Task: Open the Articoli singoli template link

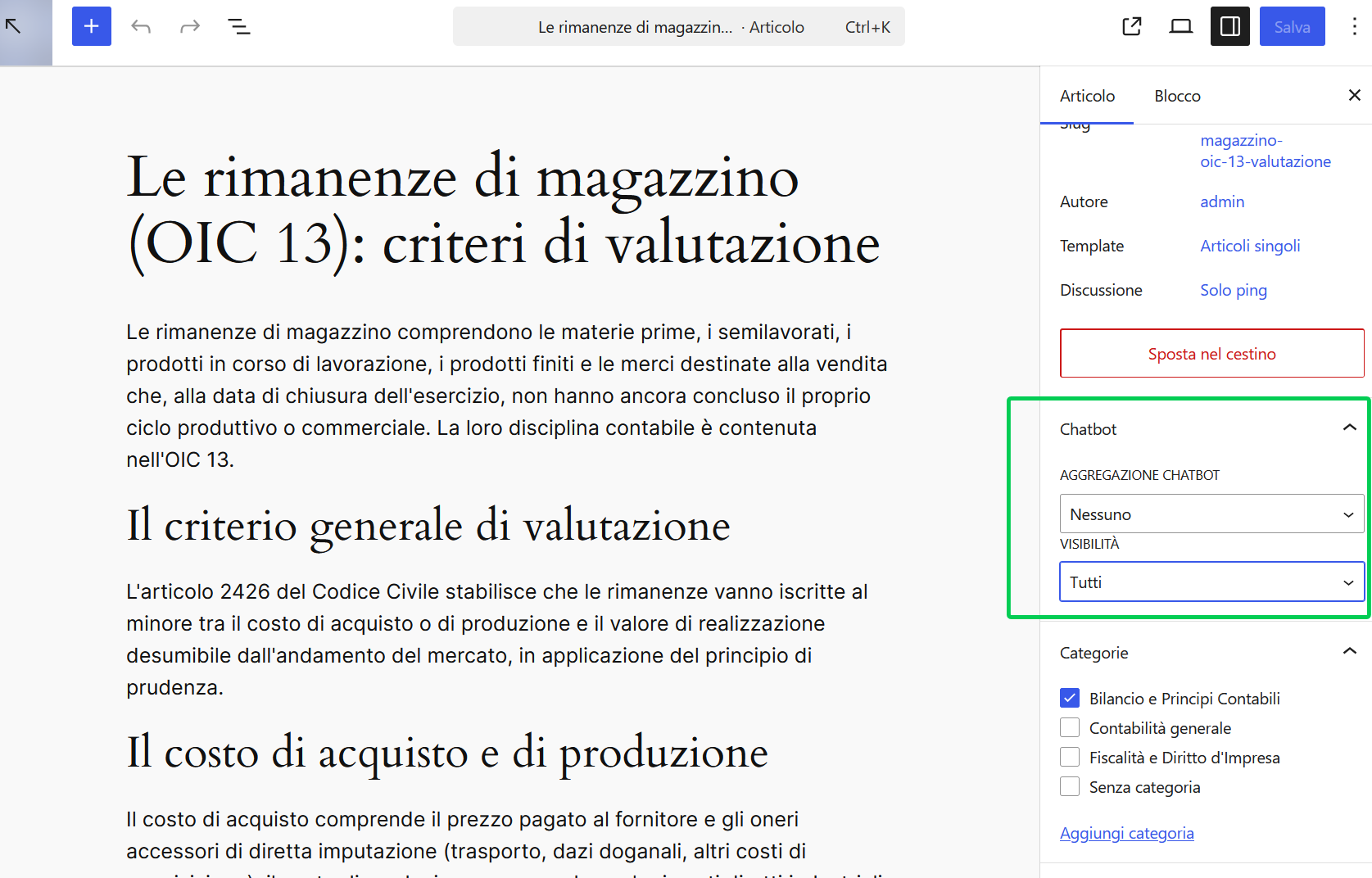Action: tap(1250, 246)
